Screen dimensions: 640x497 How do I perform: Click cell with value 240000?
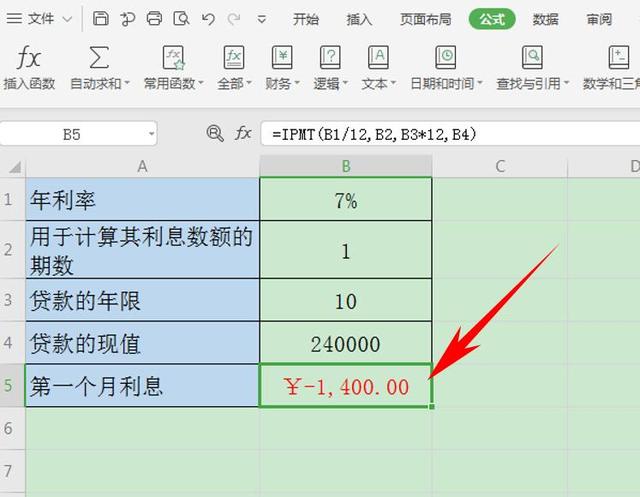pos(346,342)
